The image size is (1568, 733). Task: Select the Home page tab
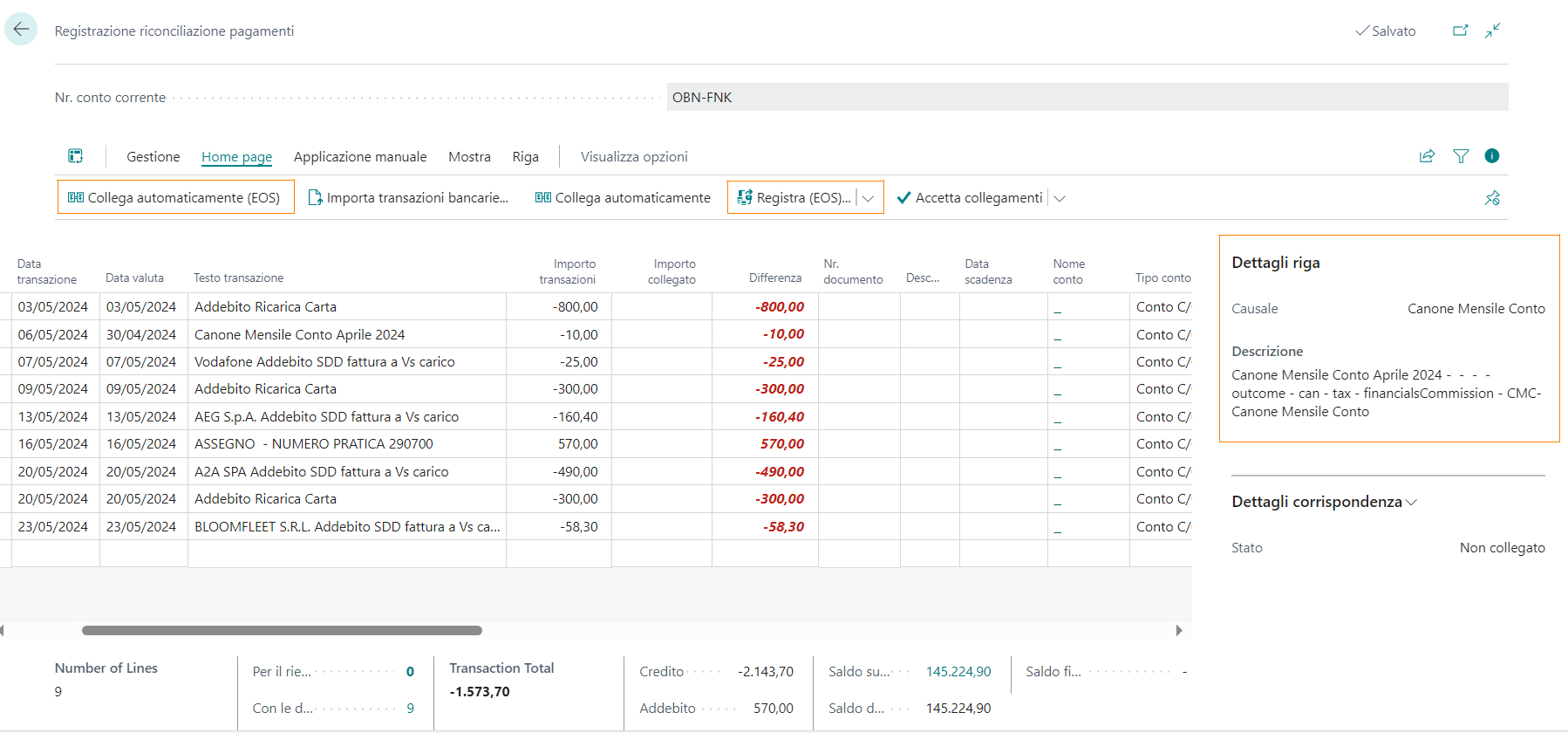click(x=236, y=157)
